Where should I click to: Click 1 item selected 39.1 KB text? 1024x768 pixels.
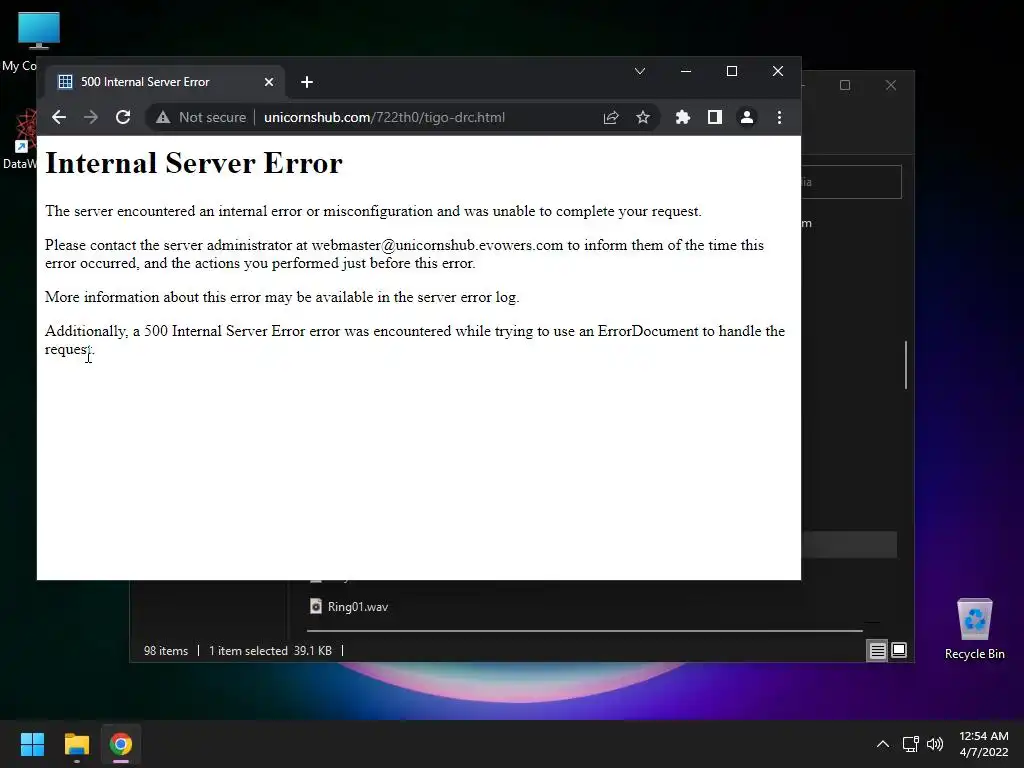(270, 651)
